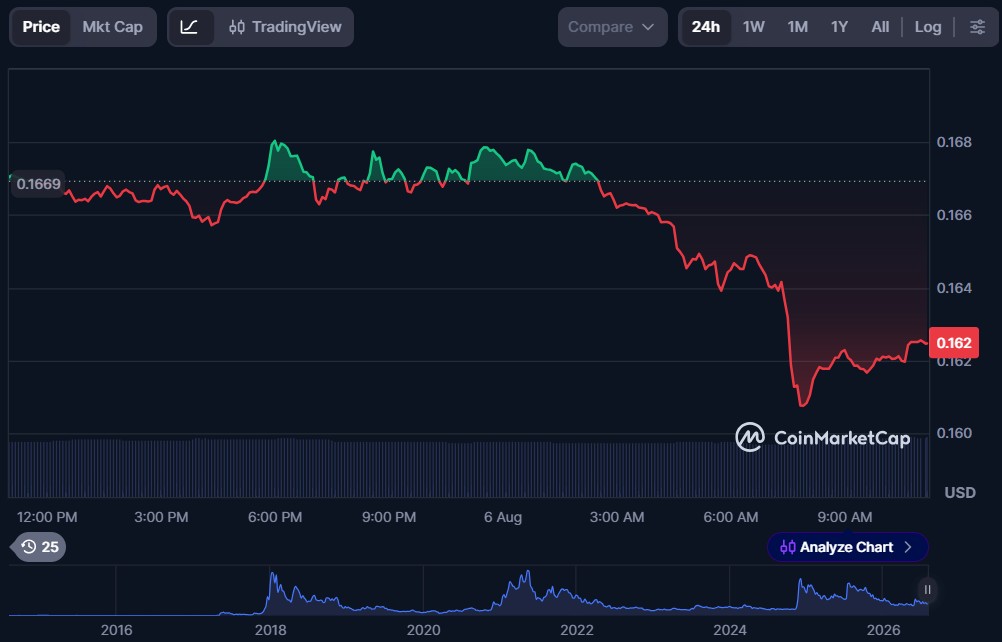Click the 9:00 AM time axis label

844,517
